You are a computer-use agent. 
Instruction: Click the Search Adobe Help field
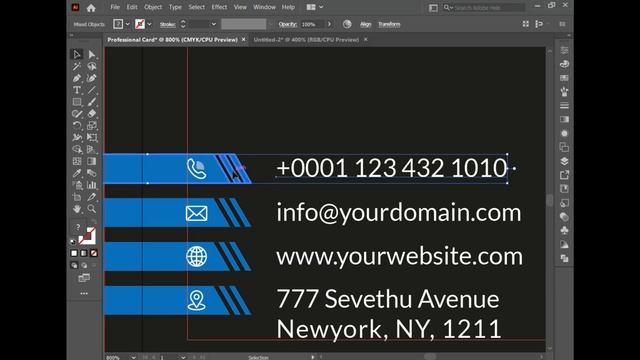pos(489,7)
